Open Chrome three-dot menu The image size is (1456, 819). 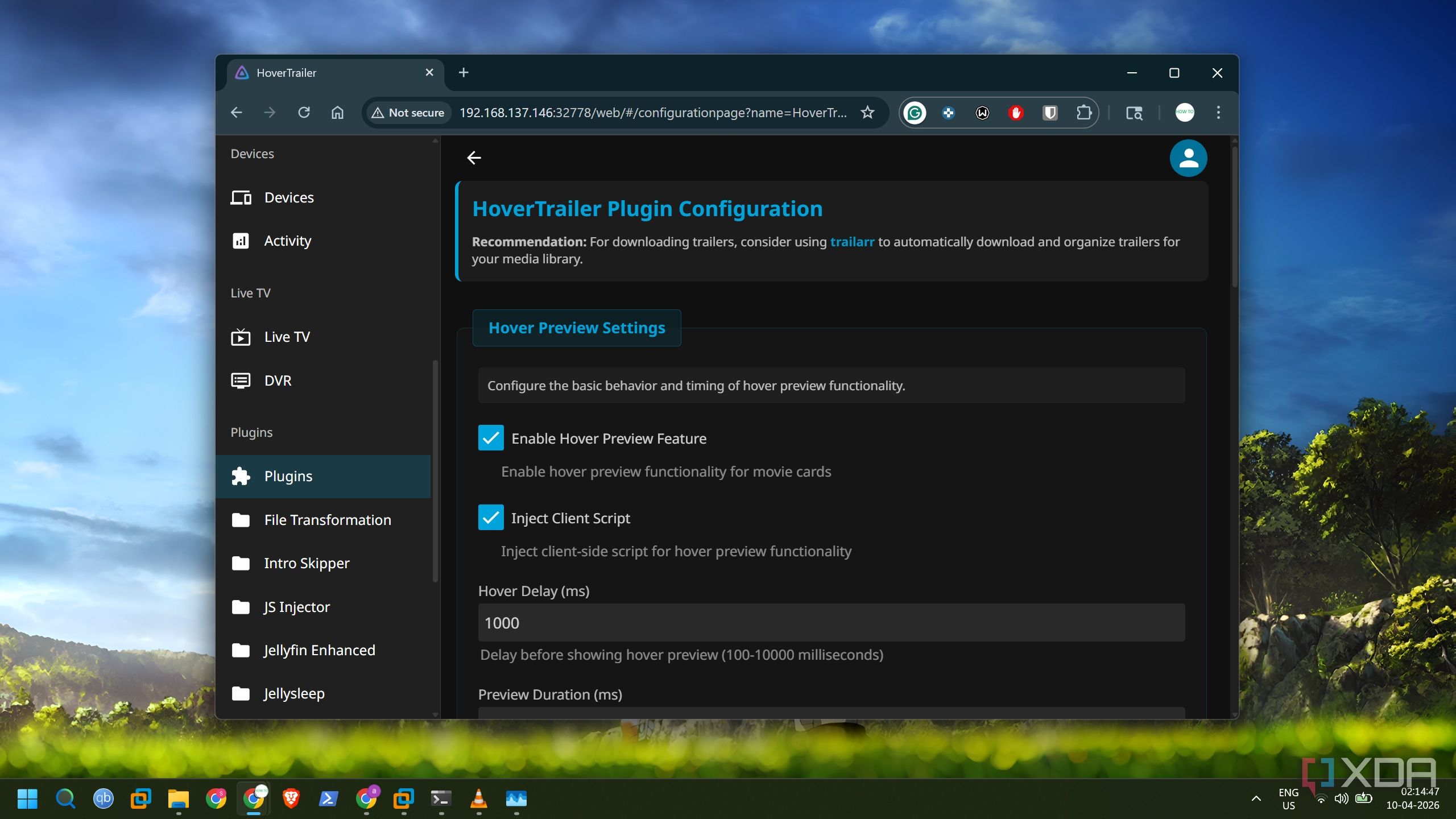point(1218,113)
